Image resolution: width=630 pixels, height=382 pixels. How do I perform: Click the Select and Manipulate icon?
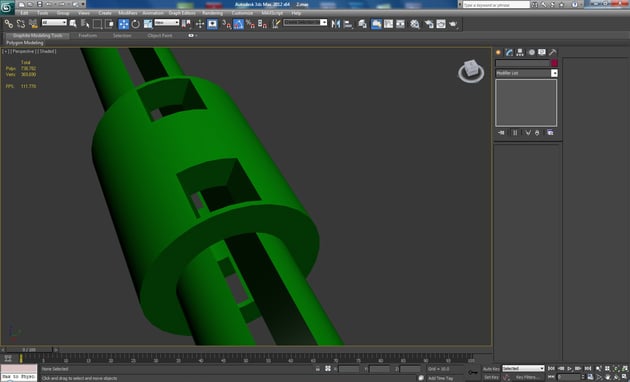pyautogui.click(x=200, y=24)
